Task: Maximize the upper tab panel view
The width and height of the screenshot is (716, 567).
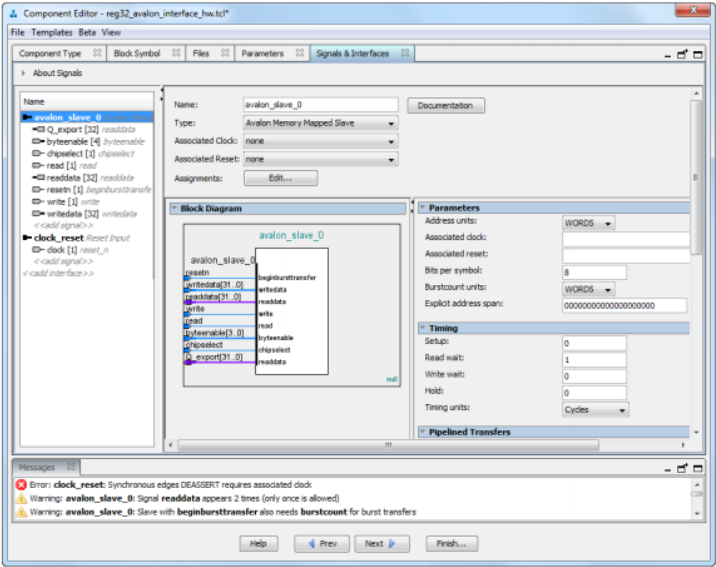Action: (698, 55)
